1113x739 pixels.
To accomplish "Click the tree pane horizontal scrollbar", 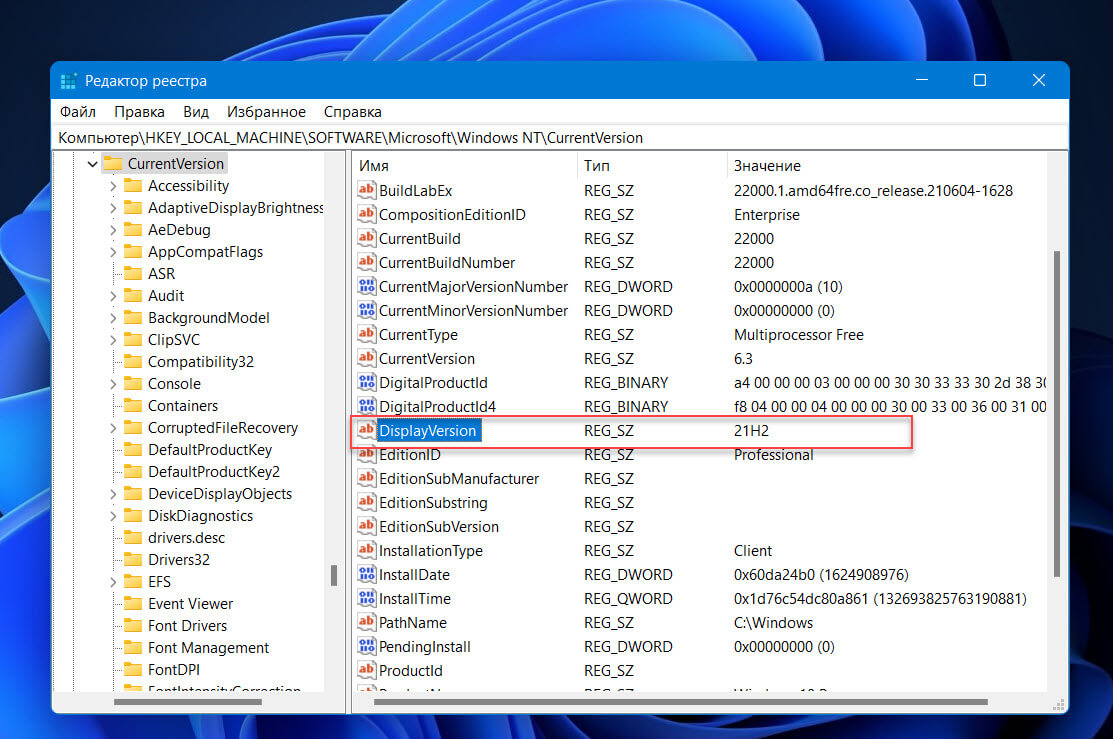I will (188, 702).
